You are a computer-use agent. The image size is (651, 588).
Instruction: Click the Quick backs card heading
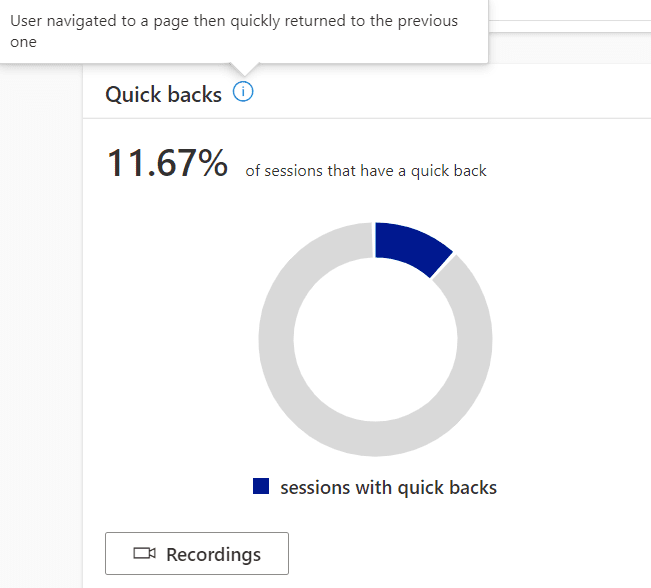click(164, 94)
